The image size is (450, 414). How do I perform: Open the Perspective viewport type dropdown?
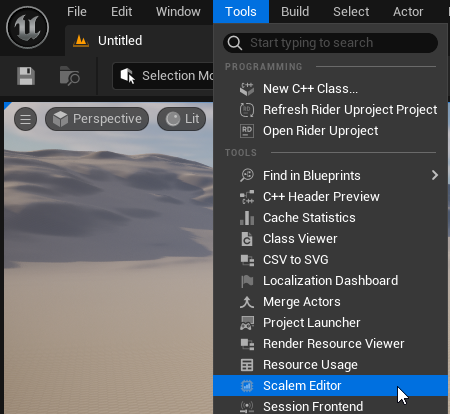click(97, 119)
